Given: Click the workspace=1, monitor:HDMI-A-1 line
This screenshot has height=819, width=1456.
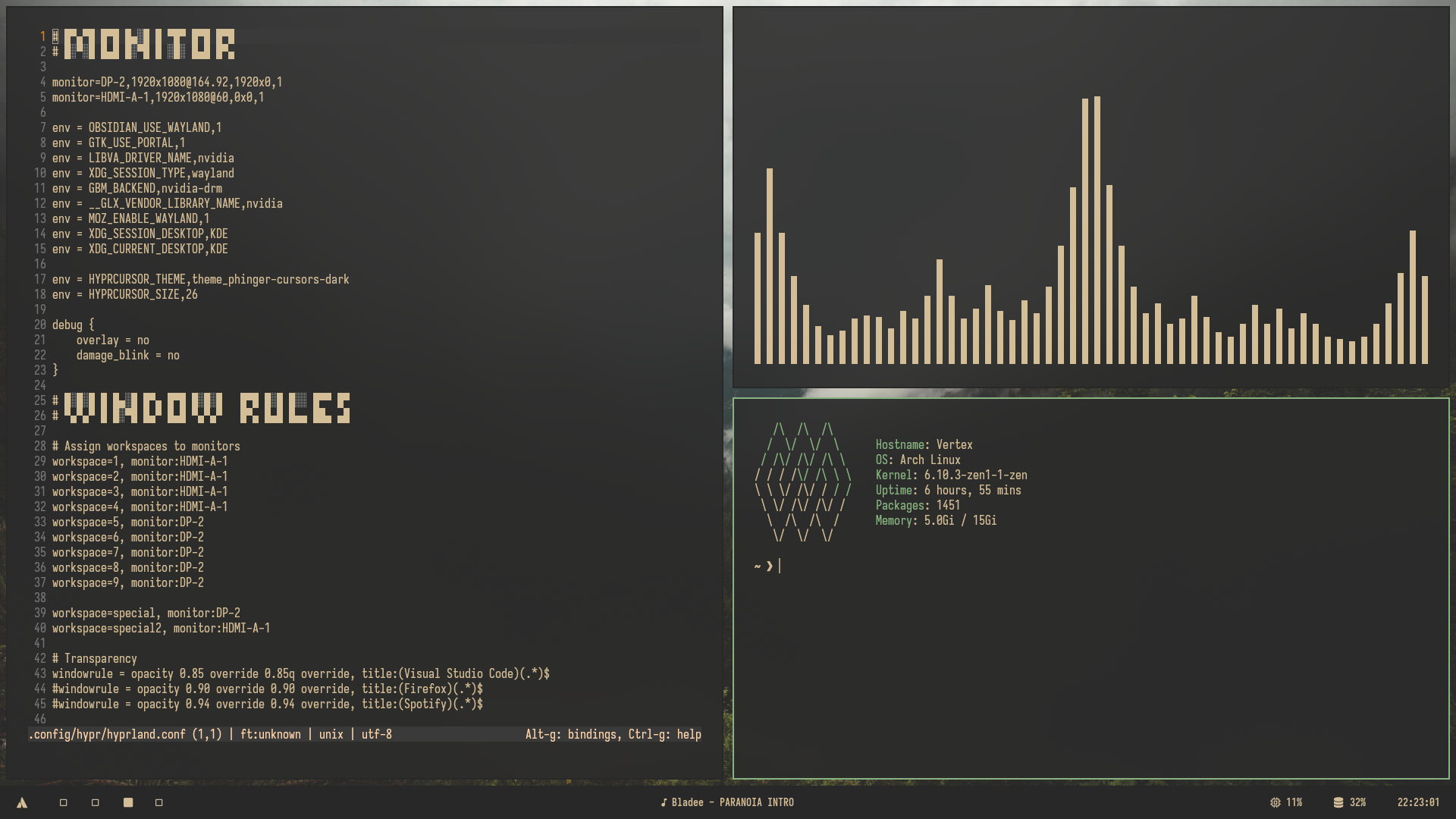Looking at the screenshot, I should 140,461.
